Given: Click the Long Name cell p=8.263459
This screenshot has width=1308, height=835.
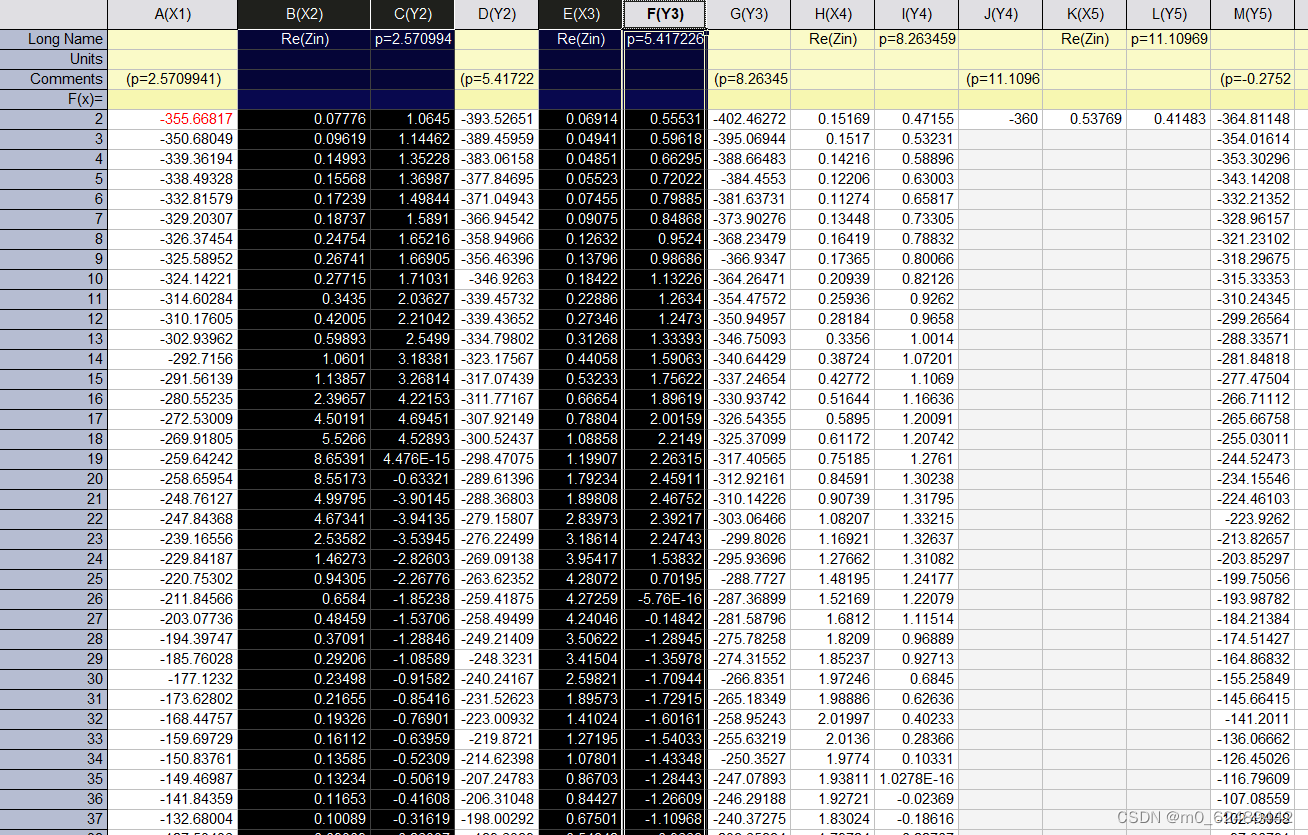Looking at the screenshot, I should click(916, 39).
